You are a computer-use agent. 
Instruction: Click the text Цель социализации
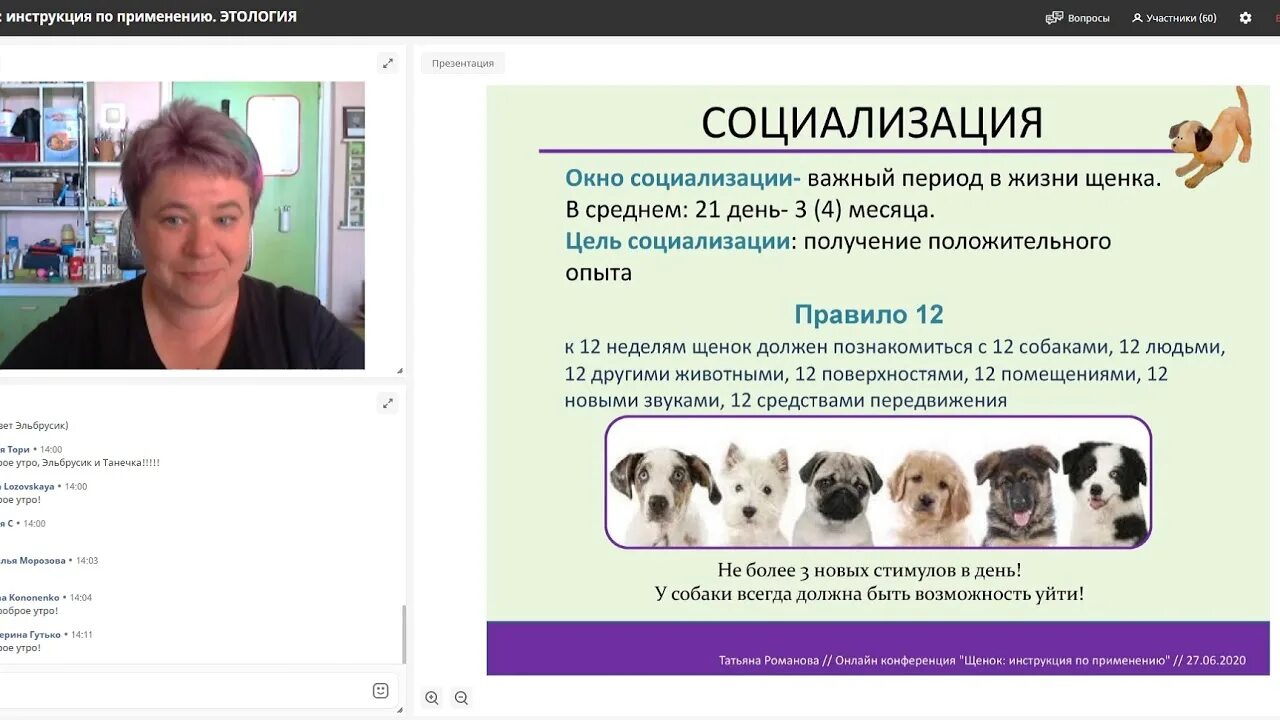[678, 241]
